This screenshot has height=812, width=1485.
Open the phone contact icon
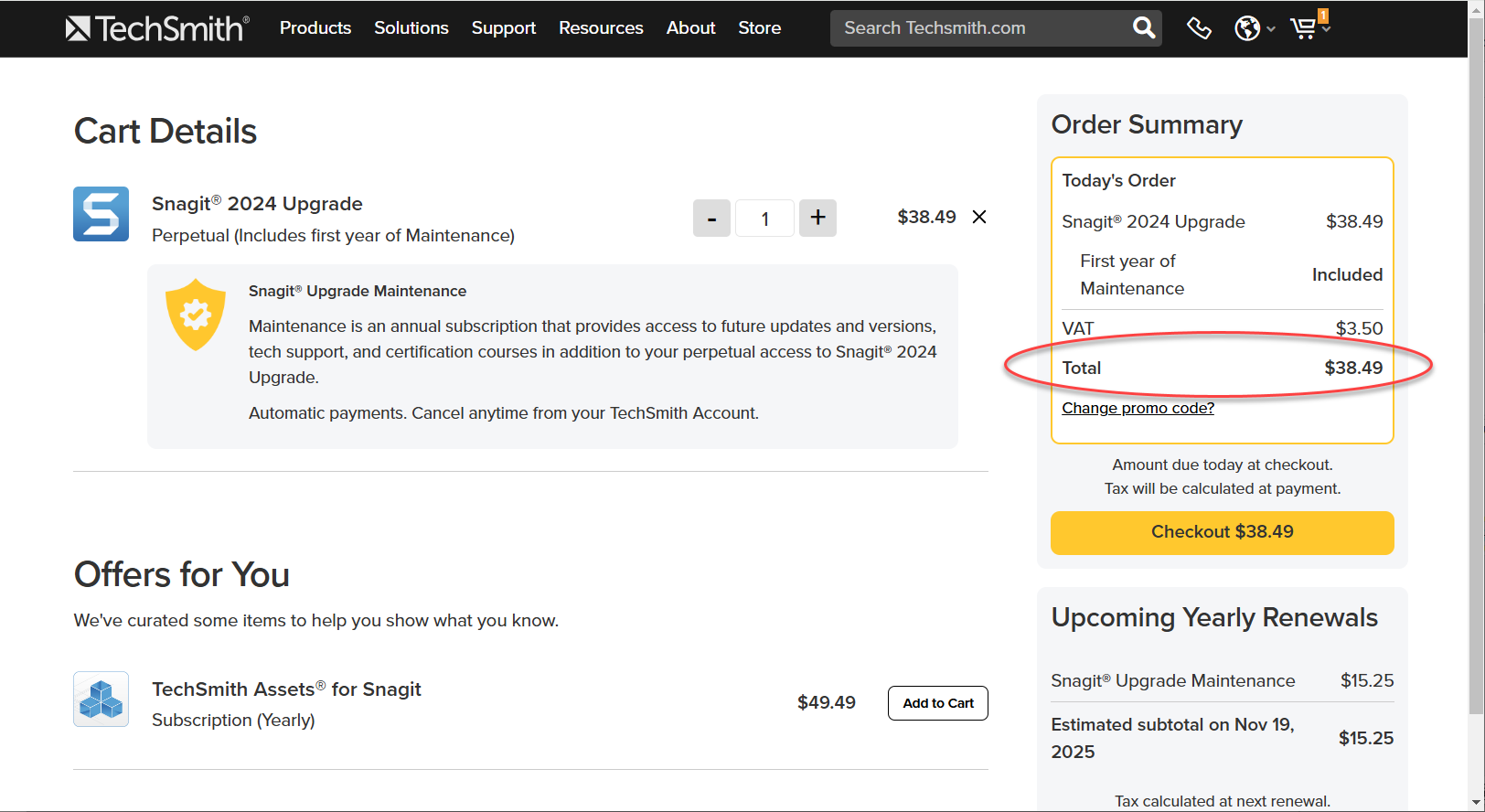tap(1199, 28)
